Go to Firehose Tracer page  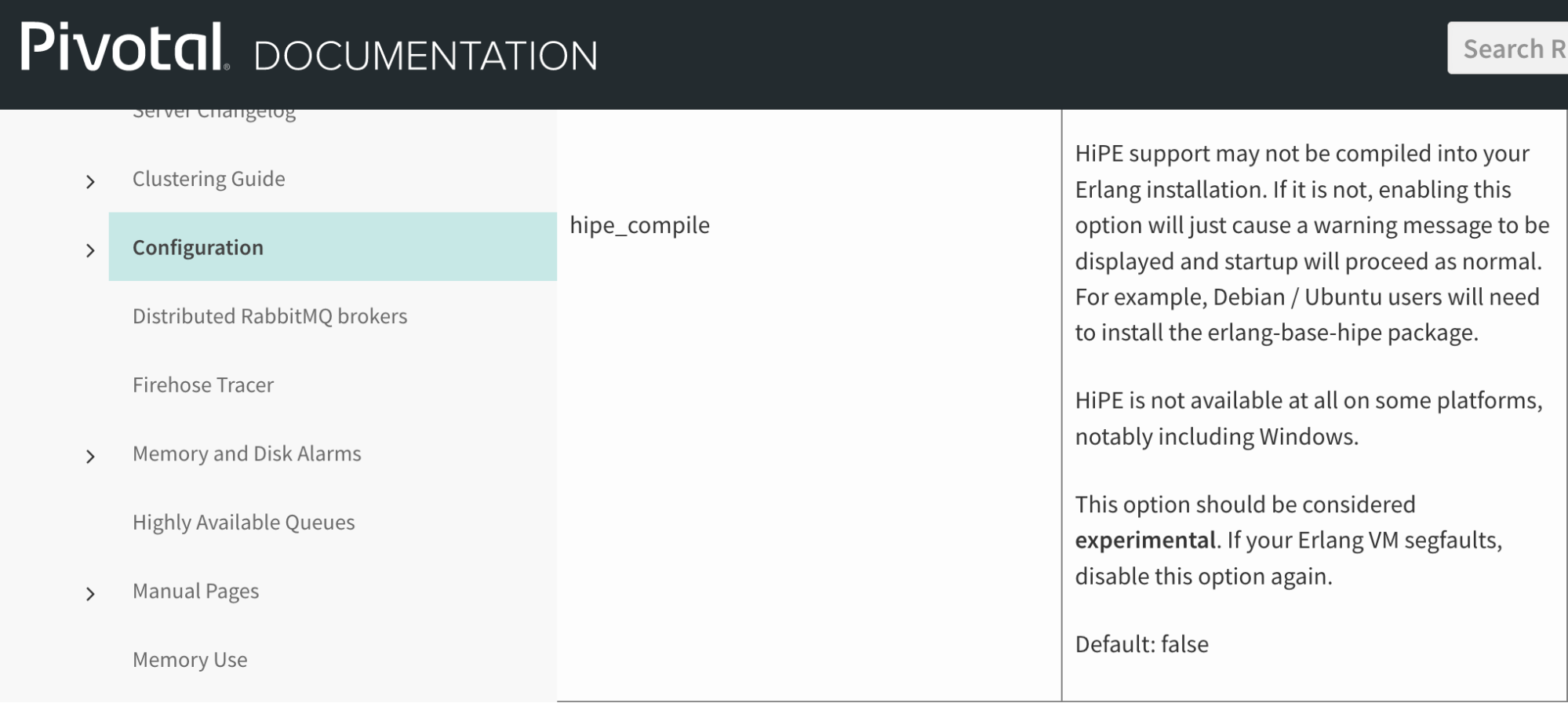pyautogui.click(x=203, y=385)
